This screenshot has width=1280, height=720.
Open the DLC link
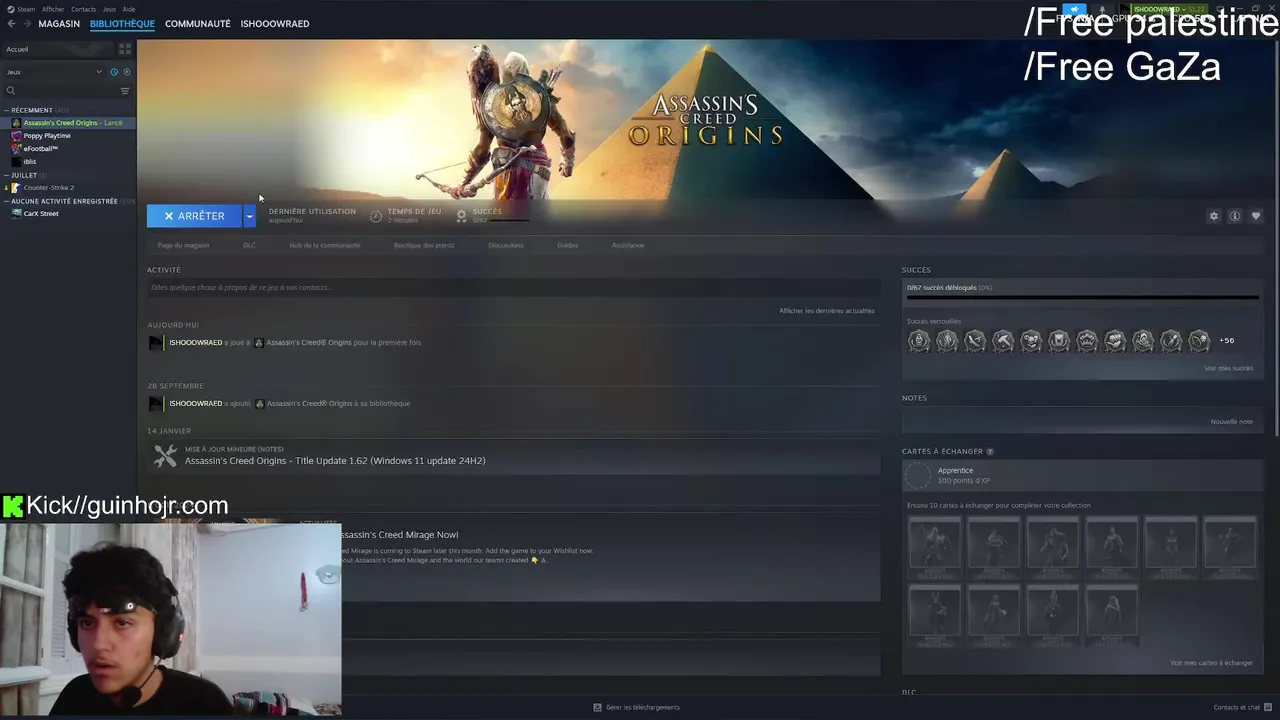pyautogui.click(x=249, y=245)
